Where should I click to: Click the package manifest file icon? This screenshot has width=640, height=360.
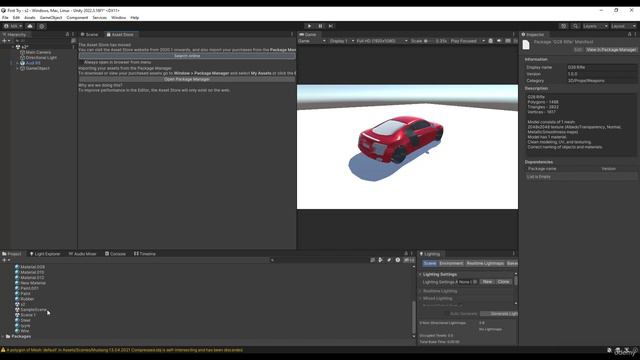click(526, 45)
